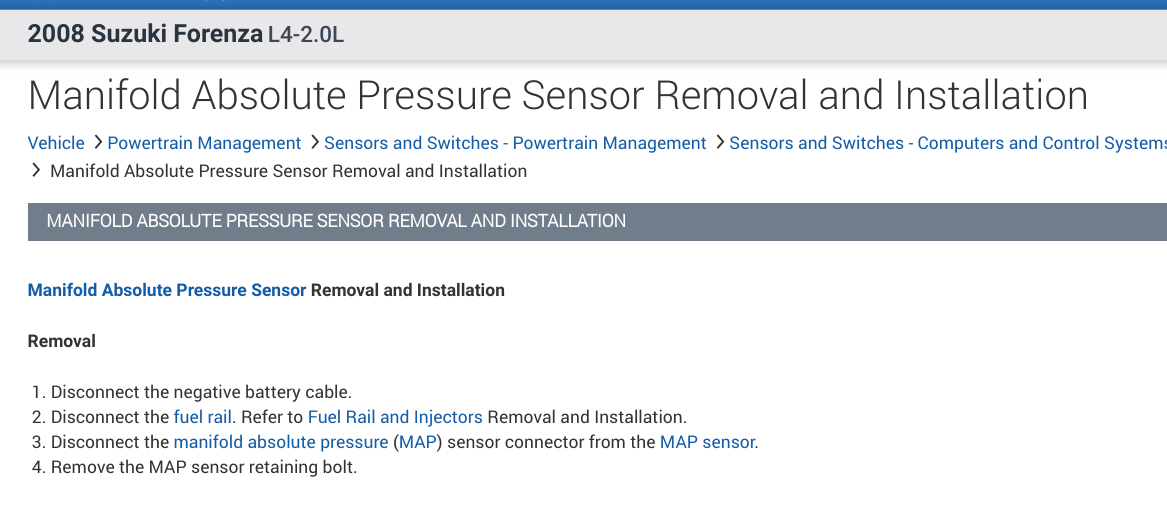Screen dimensions: 1167x518
Task: Click the step 4 retaining bolt instruction text
Action: 204,467
